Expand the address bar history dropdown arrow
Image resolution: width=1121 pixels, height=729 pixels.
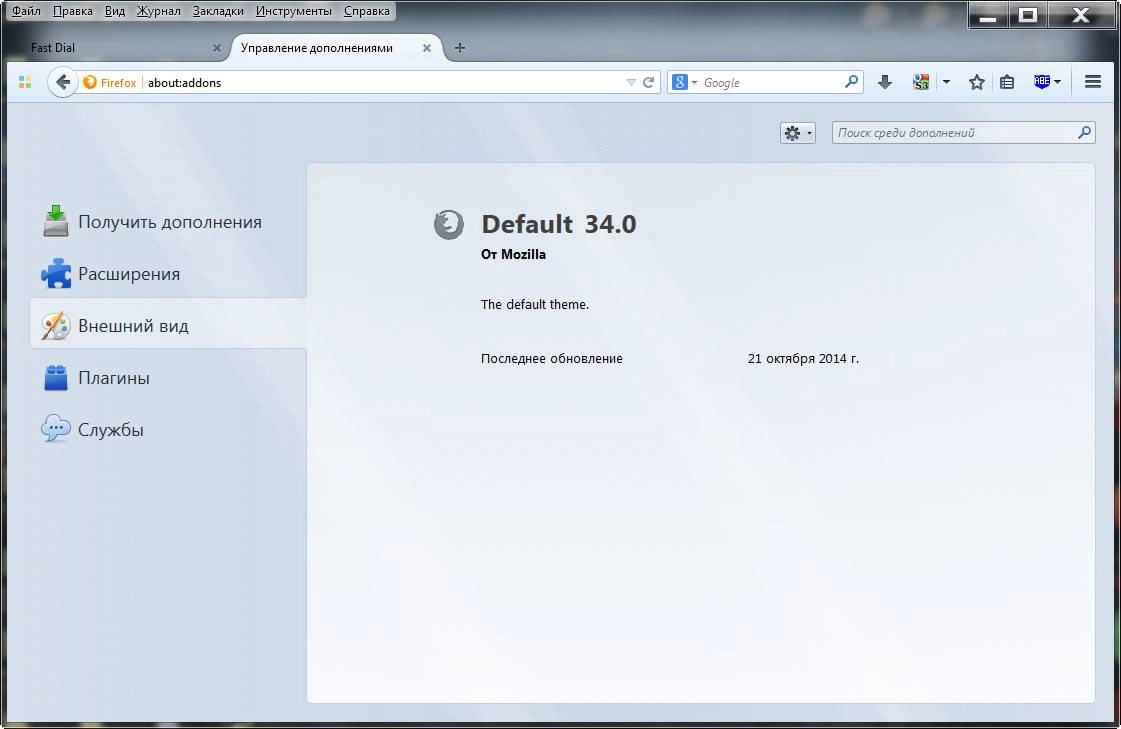[631, 83]
